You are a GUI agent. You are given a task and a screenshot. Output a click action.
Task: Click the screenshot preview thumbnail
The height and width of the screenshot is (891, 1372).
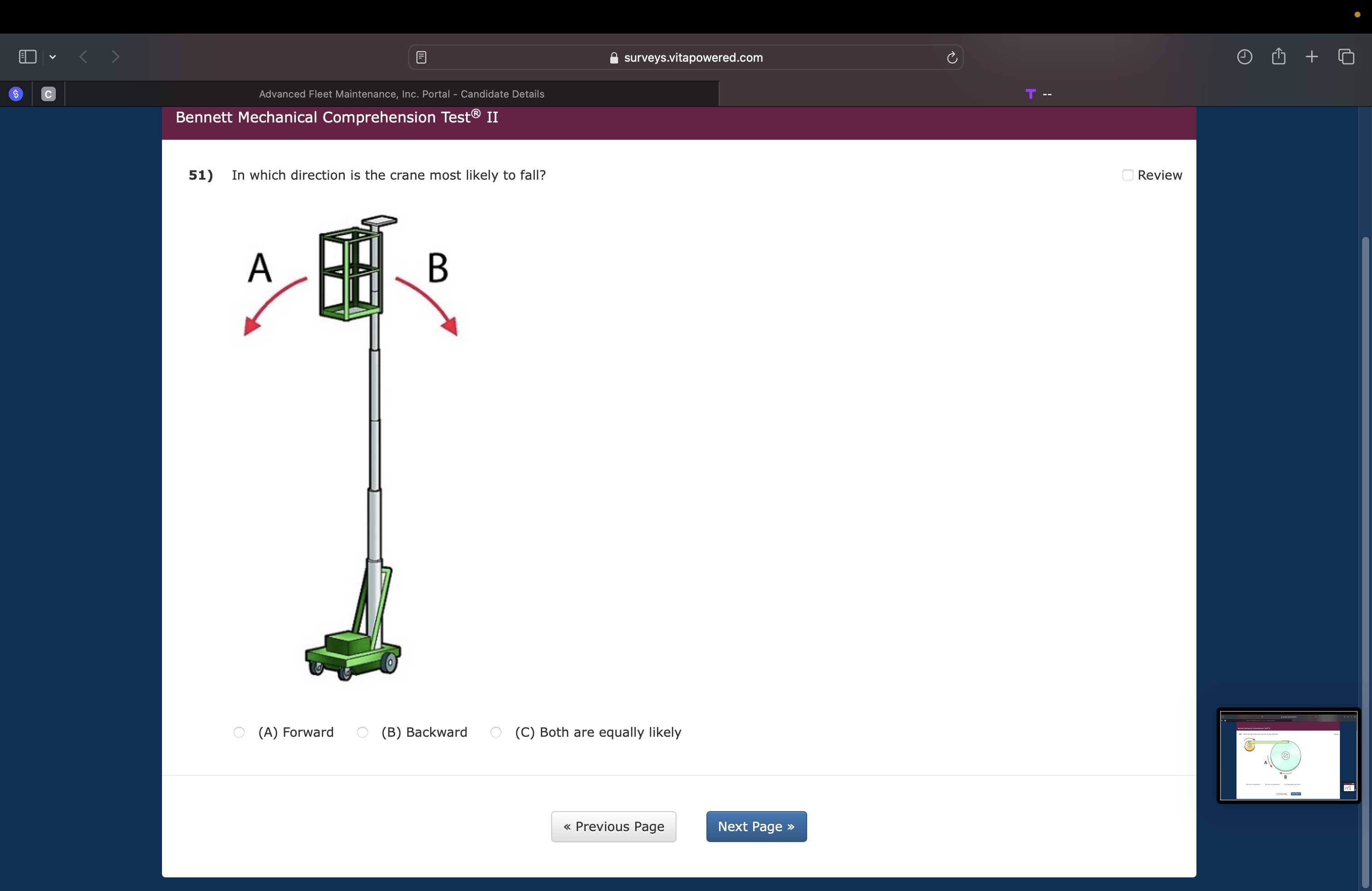coord(1288,755)
